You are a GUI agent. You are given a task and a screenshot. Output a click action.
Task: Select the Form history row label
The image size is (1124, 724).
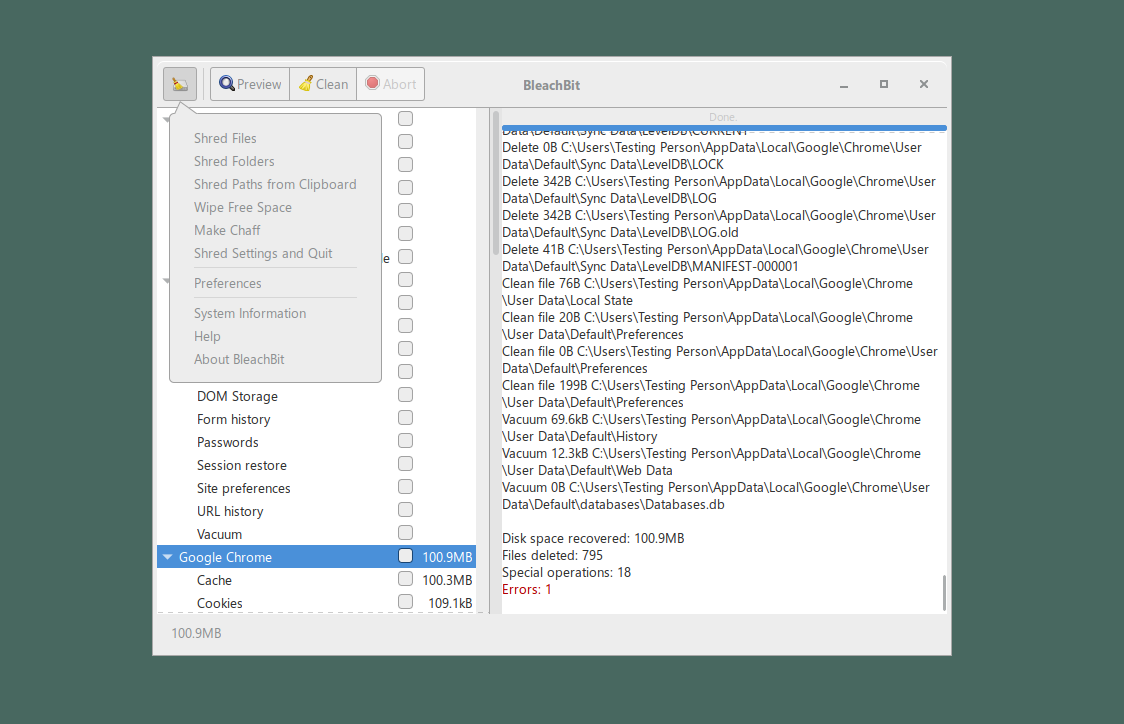pos(234,419)
